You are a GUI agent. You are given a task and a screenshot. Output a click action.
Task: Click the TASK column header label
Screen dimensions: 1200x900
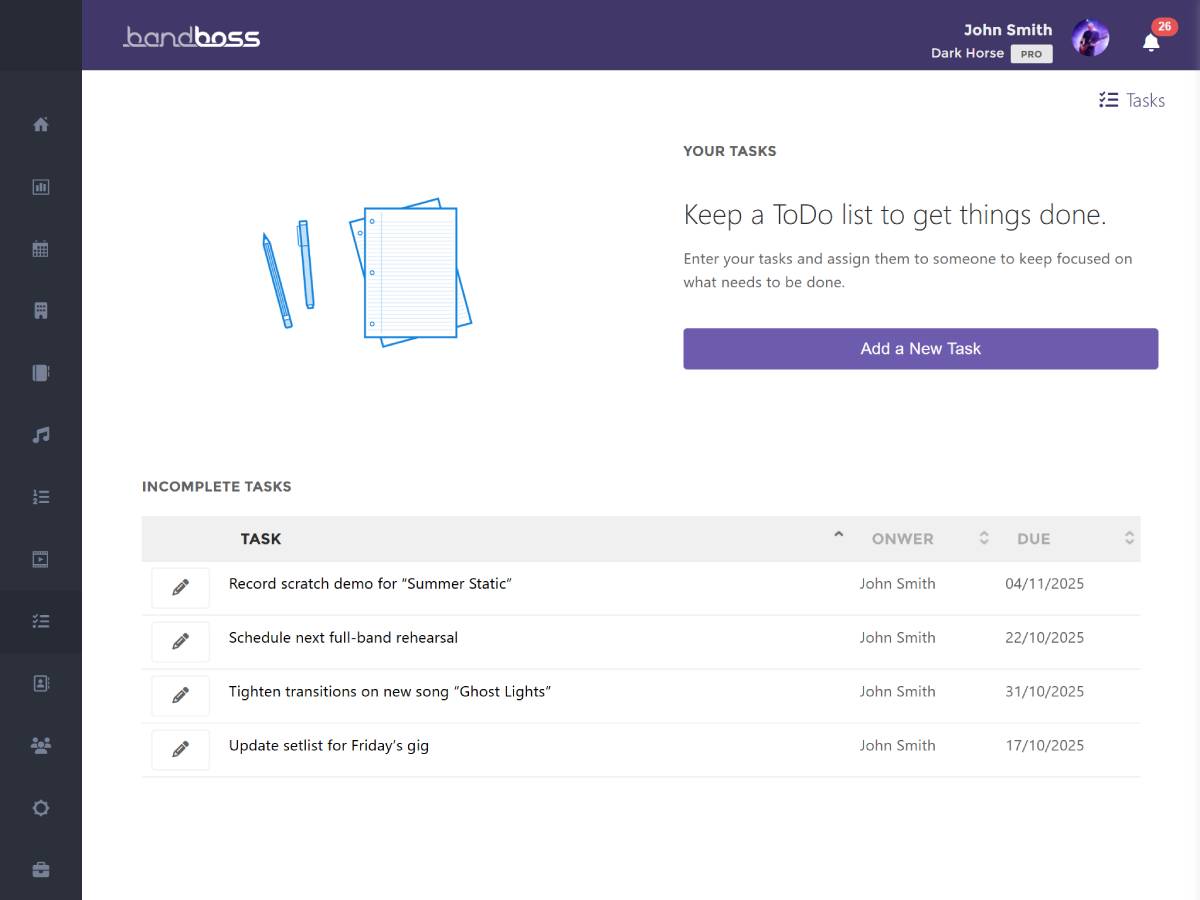pos(261,539)
